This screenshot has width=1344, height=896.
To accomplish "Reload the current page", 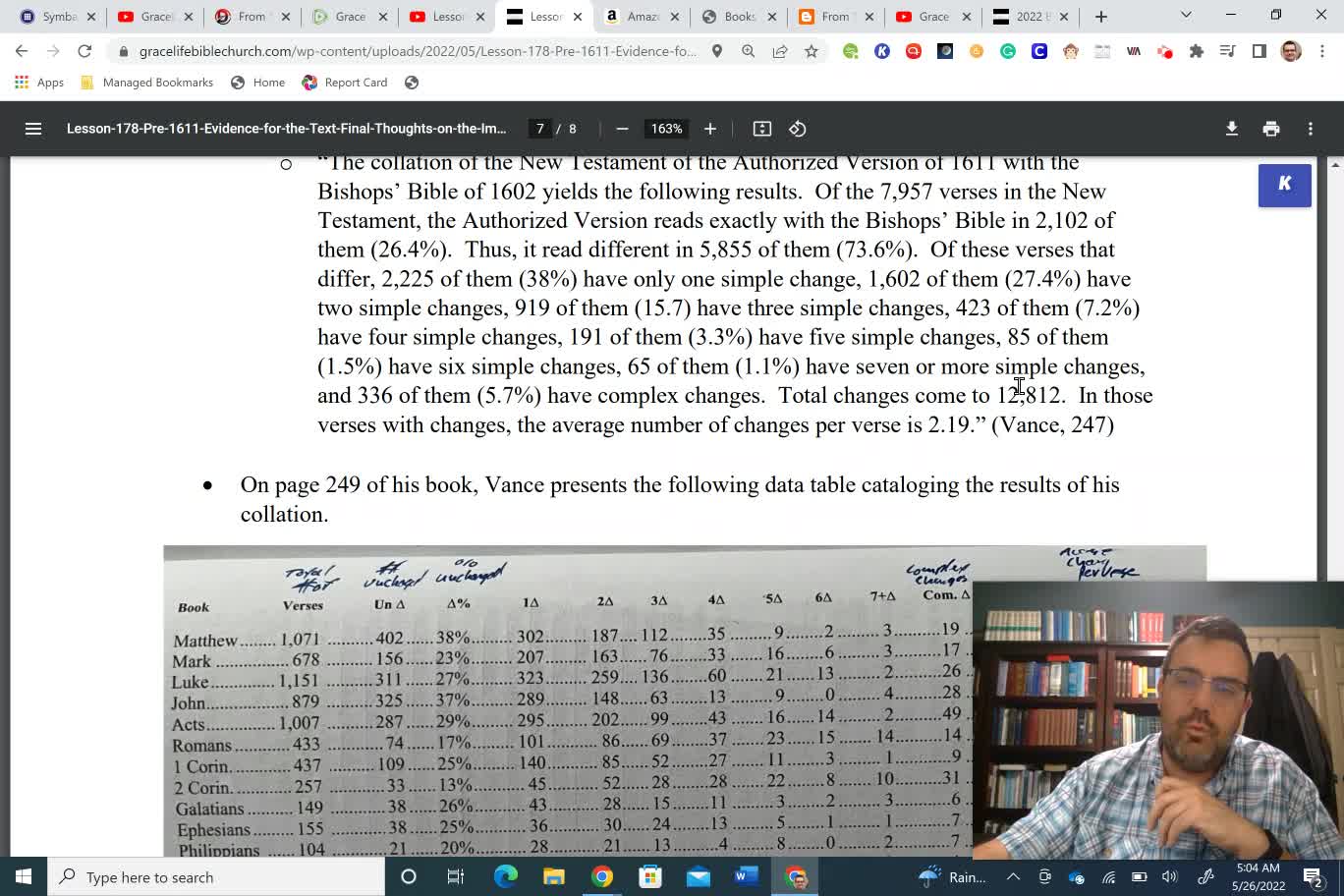I will pos(84,51).
